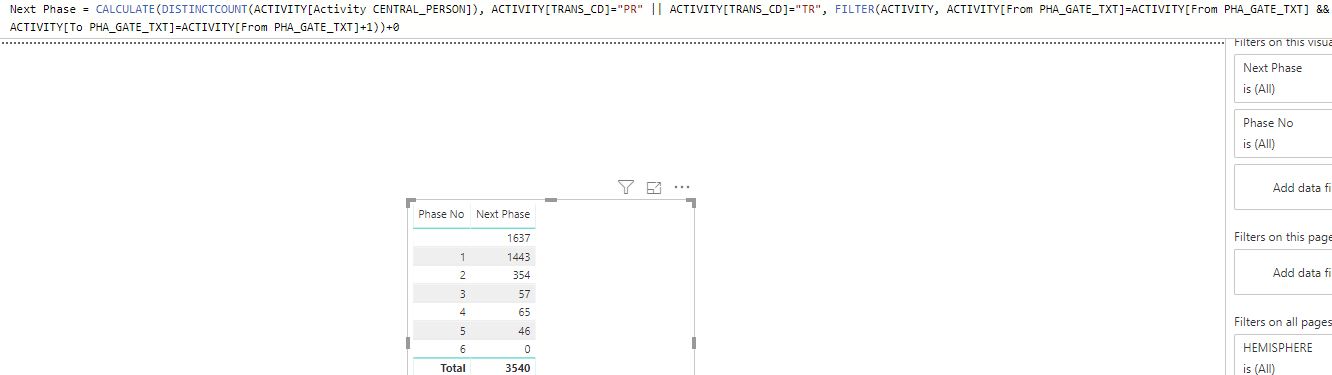The height and width of the screenshot is (375, 1332).
Task: Select the Total row label
Action: (452, 368)
